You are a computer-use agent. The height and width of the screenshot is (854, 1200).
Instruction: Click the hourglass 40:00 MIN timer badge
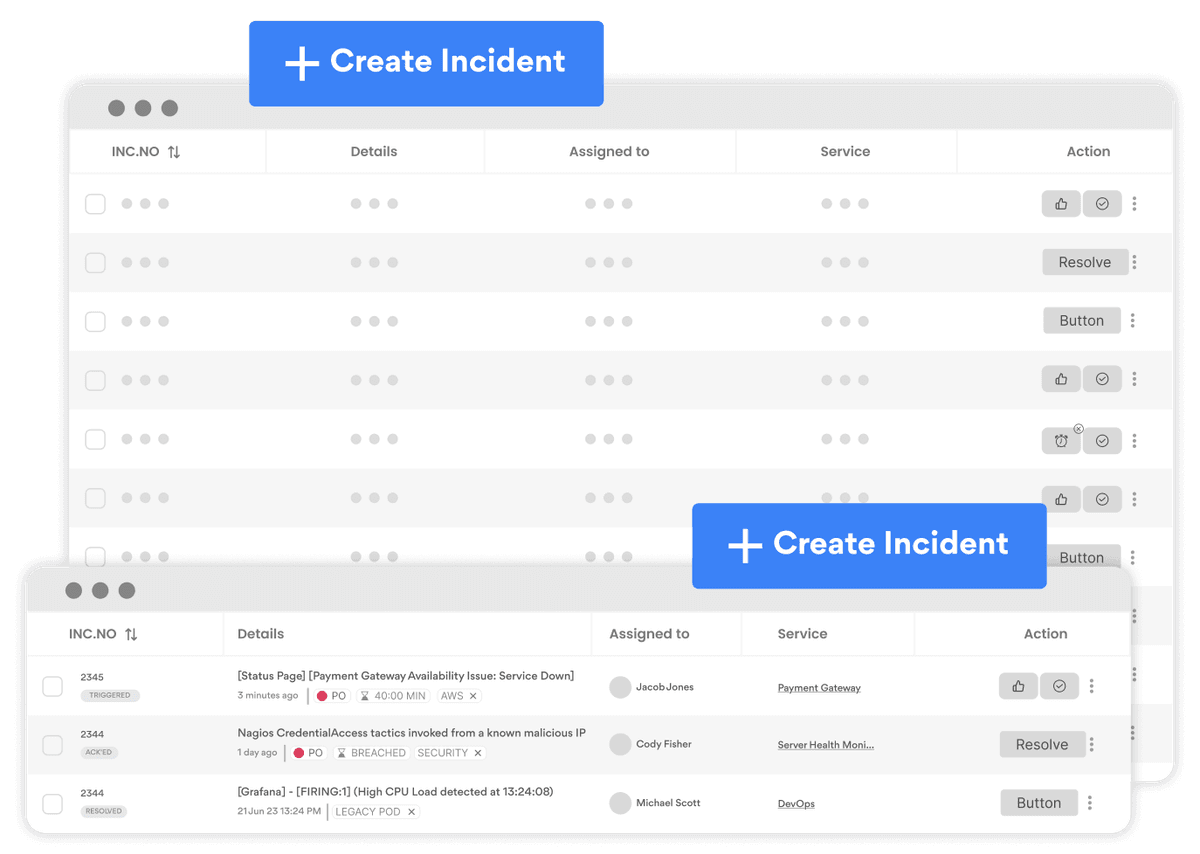point(392,695)
